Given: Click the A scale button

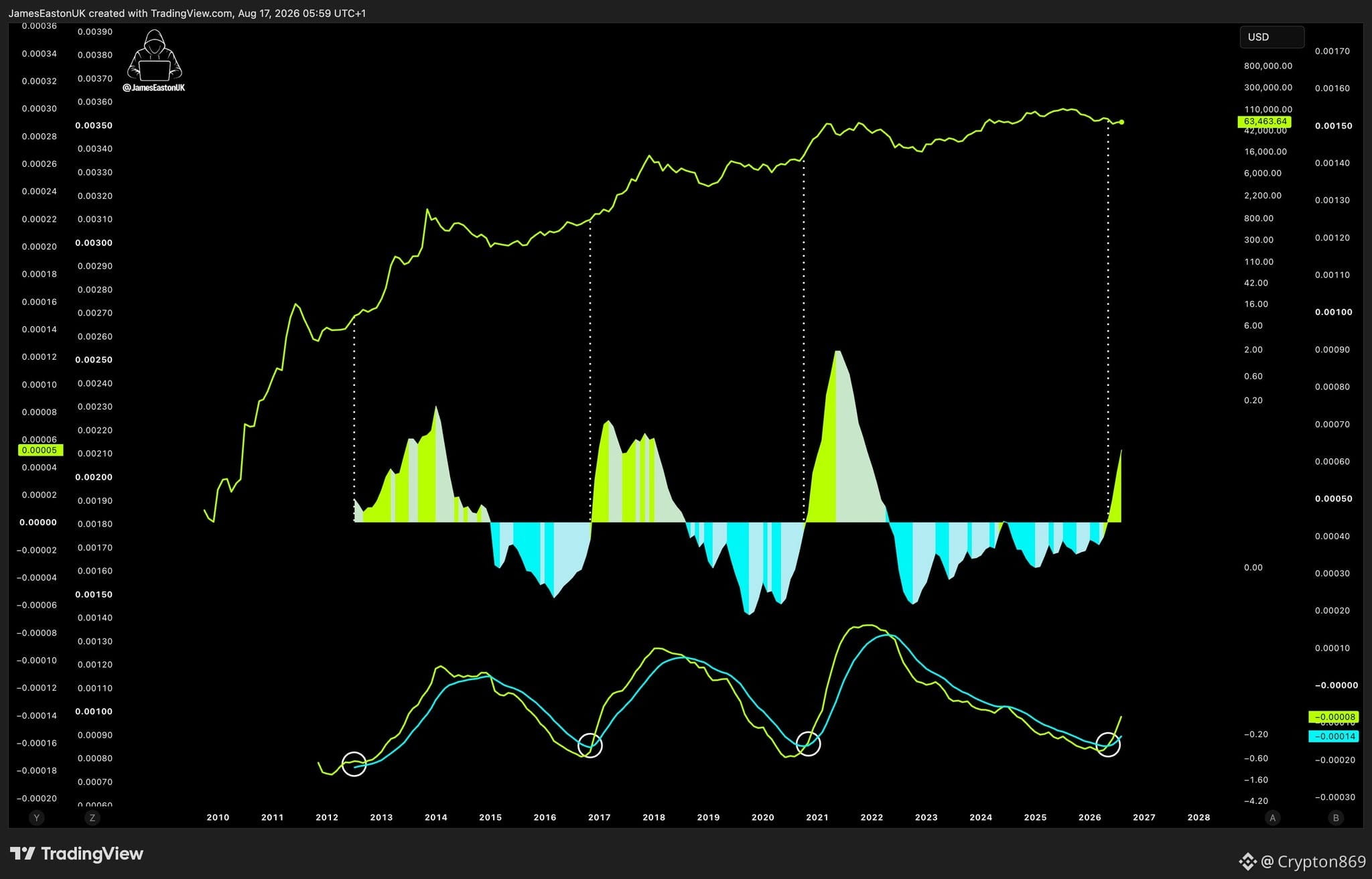Looking at the screenshot, I should pos(1272,817).
